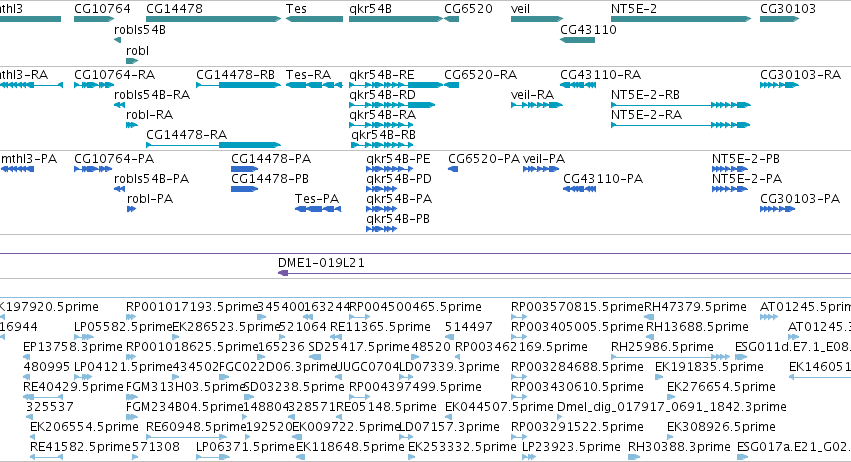Click the EK206554.5prime EST label

coord(84,427)
